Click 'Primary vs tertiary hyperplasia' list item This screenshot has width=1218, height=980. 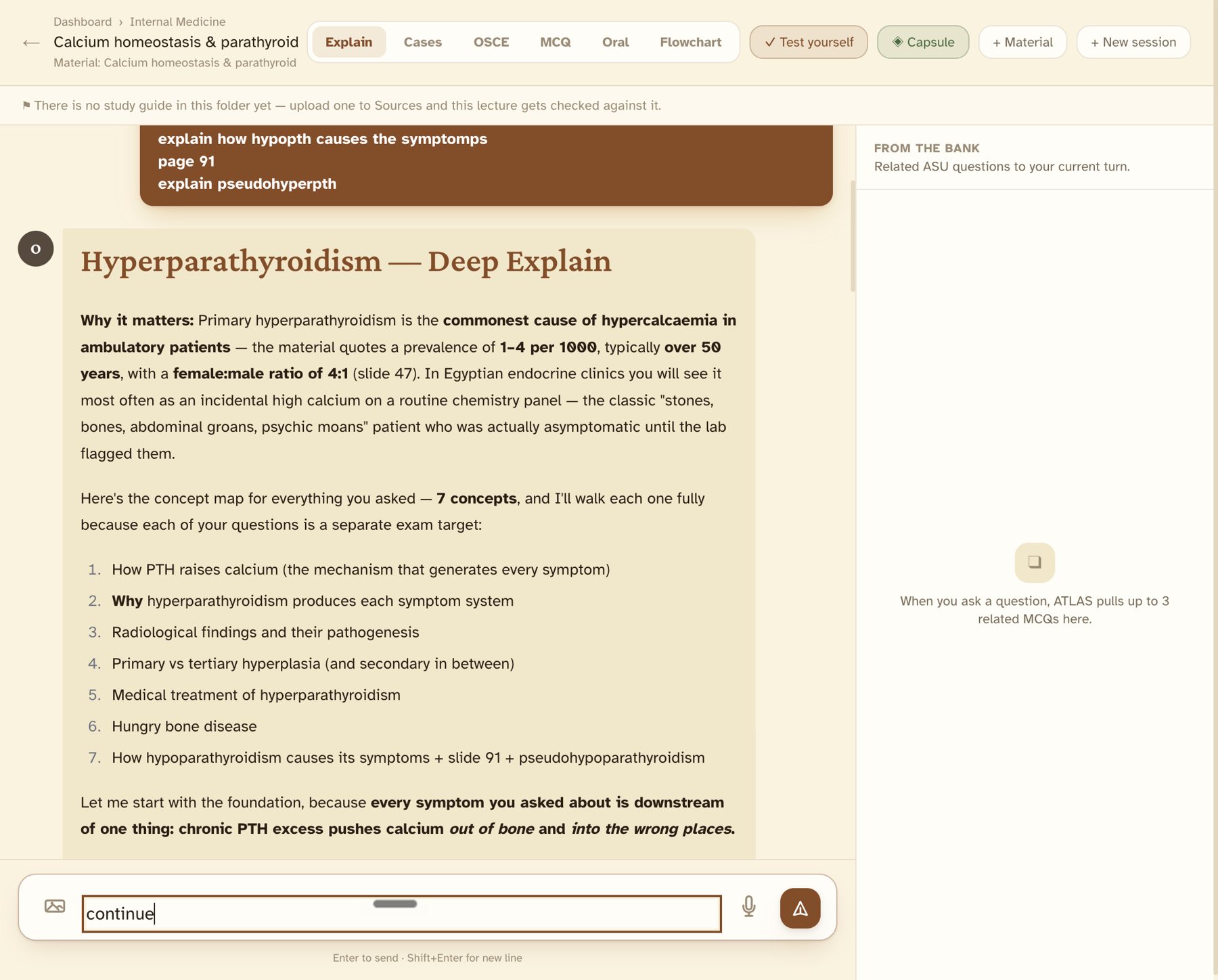[313, 664]
